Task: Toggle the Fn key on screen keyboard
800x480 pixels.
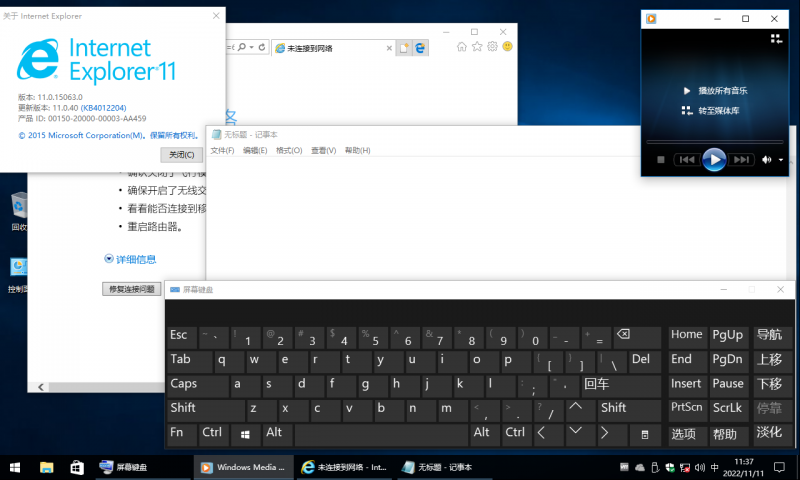Action: click(182, 434)
